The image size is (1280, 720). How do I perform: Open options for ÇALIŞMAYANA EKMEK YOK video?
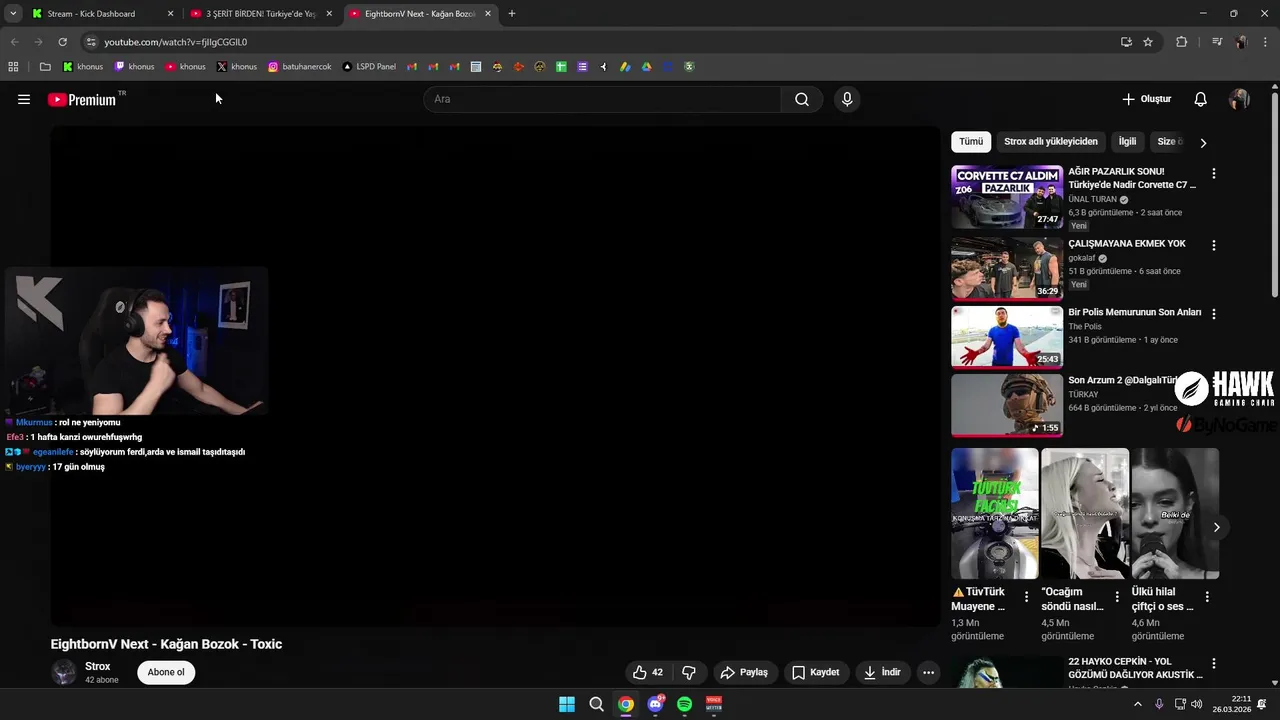tap(1214, 245)
